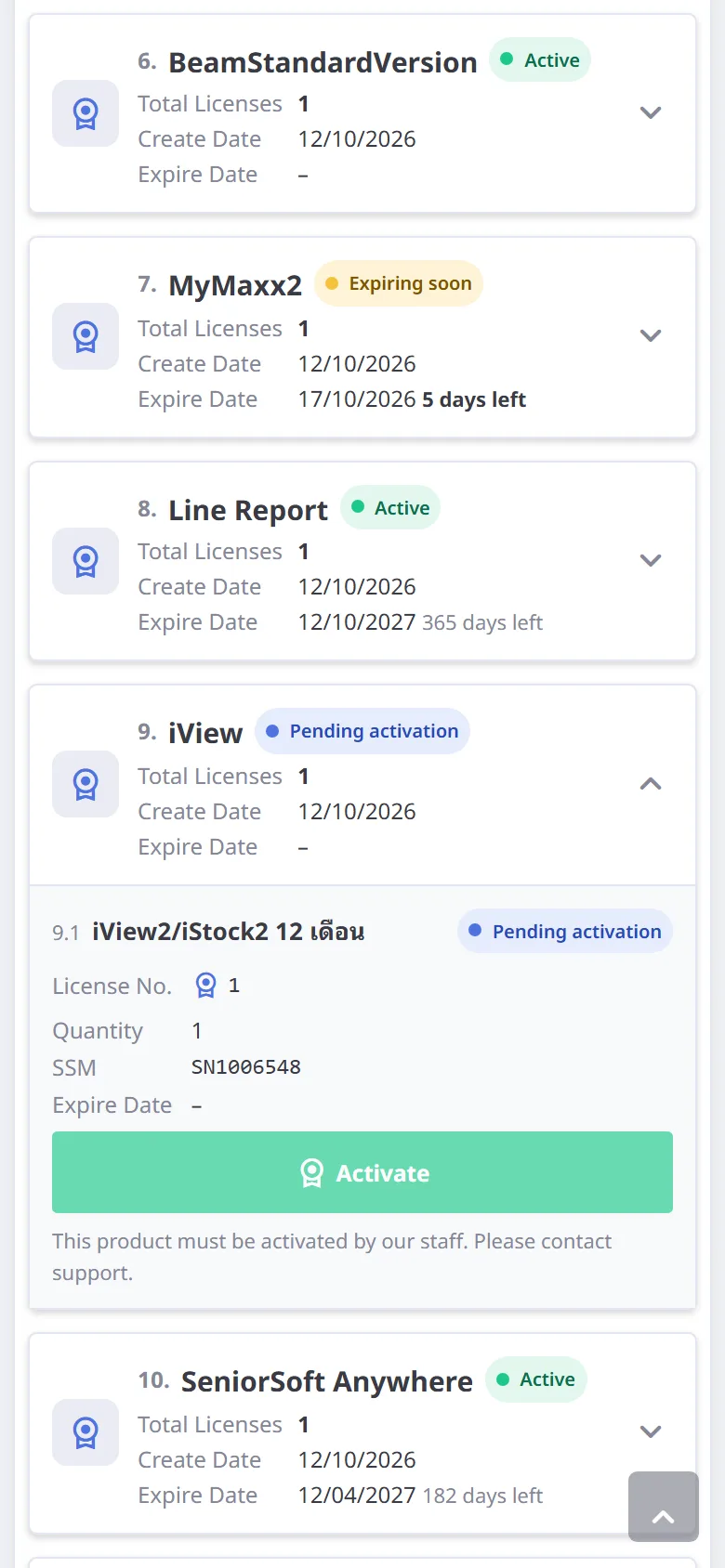Click the green Activate button

(x=362, y=1172)
